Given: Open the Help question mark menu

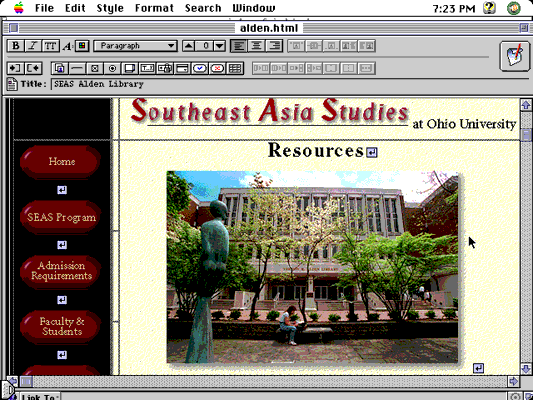Looking at the screenshot, I should pyautogui.click(x=489, y=7).
